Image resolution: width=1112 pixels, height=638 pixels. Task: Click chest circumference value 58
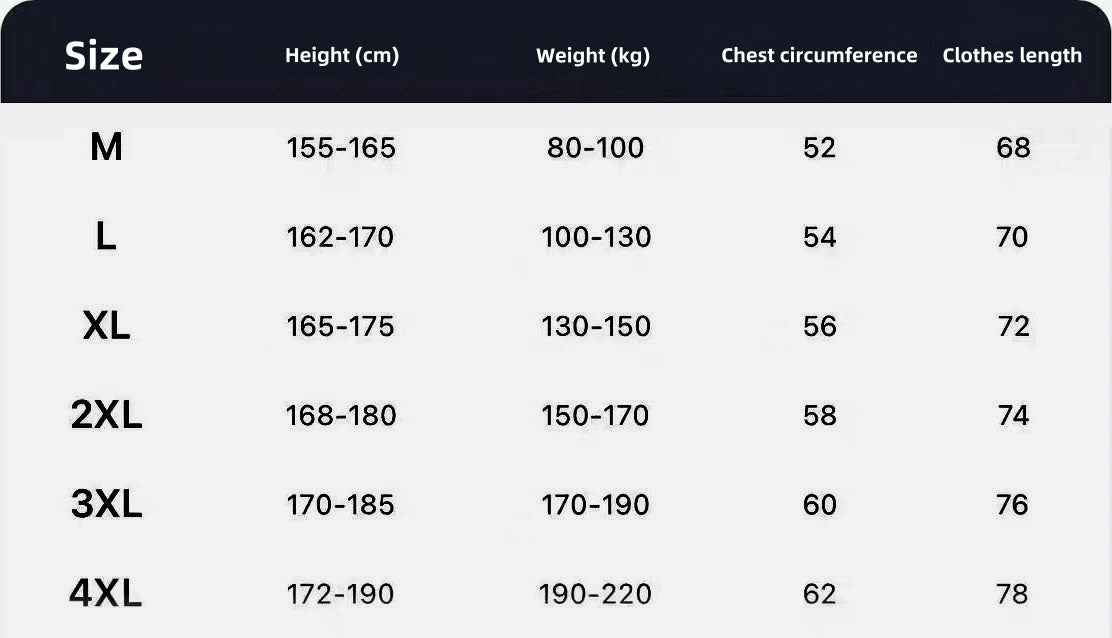point(819,415)
